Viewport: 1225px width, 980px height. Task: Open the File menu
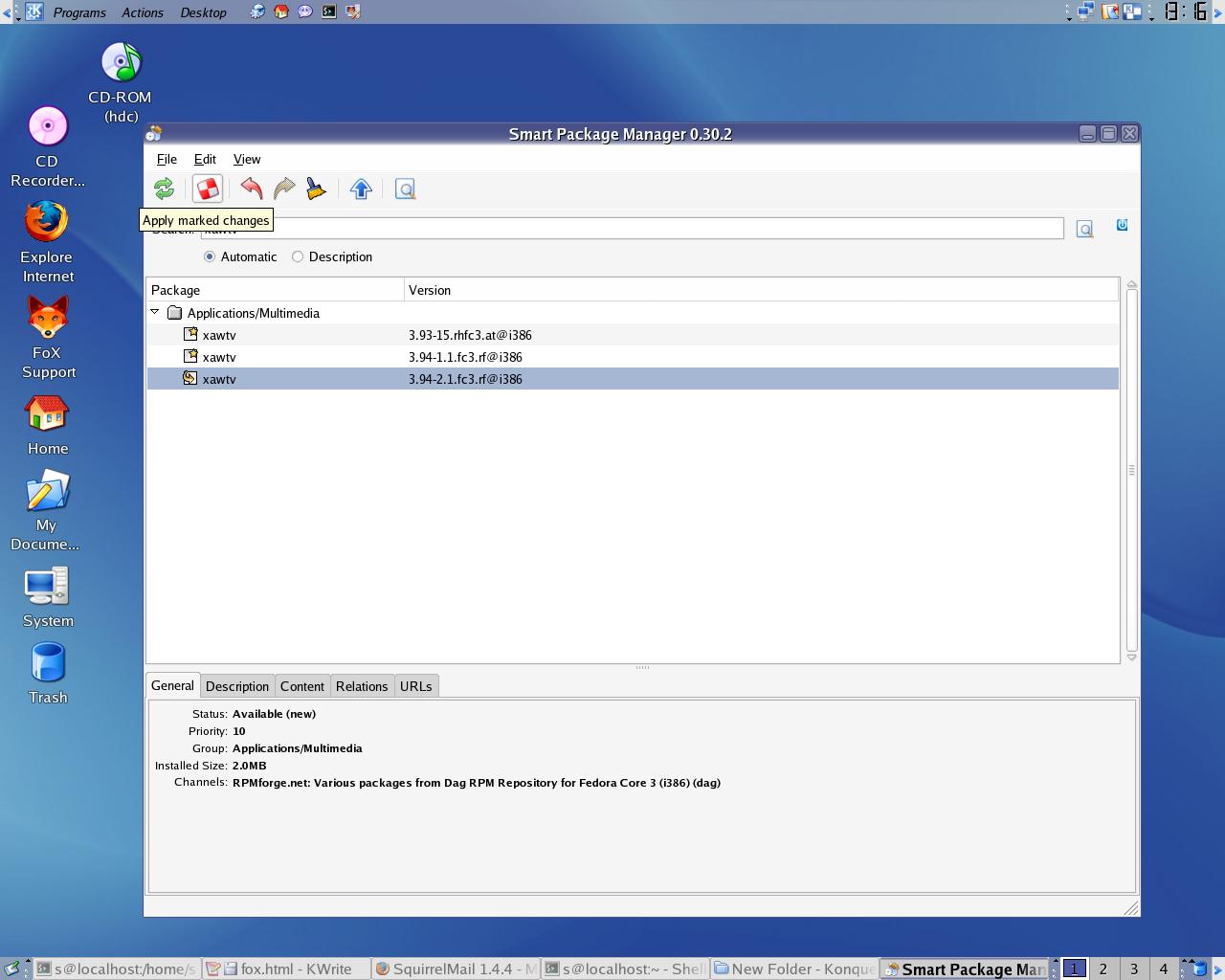[x=167, y=159]
